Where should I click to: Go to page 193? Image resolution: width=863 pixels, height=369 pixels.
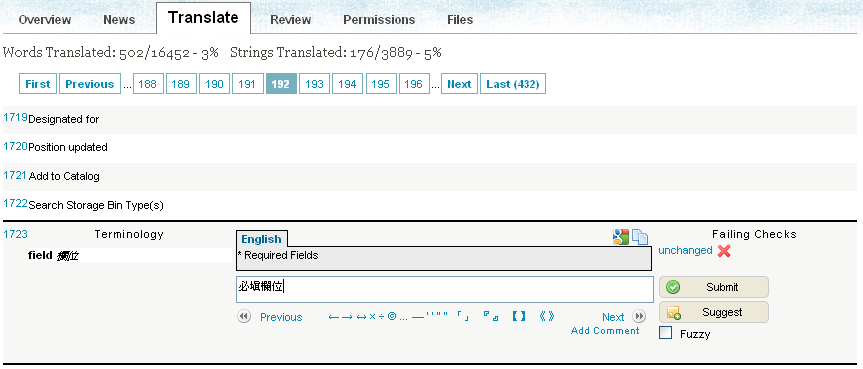[x=314, y=84]
